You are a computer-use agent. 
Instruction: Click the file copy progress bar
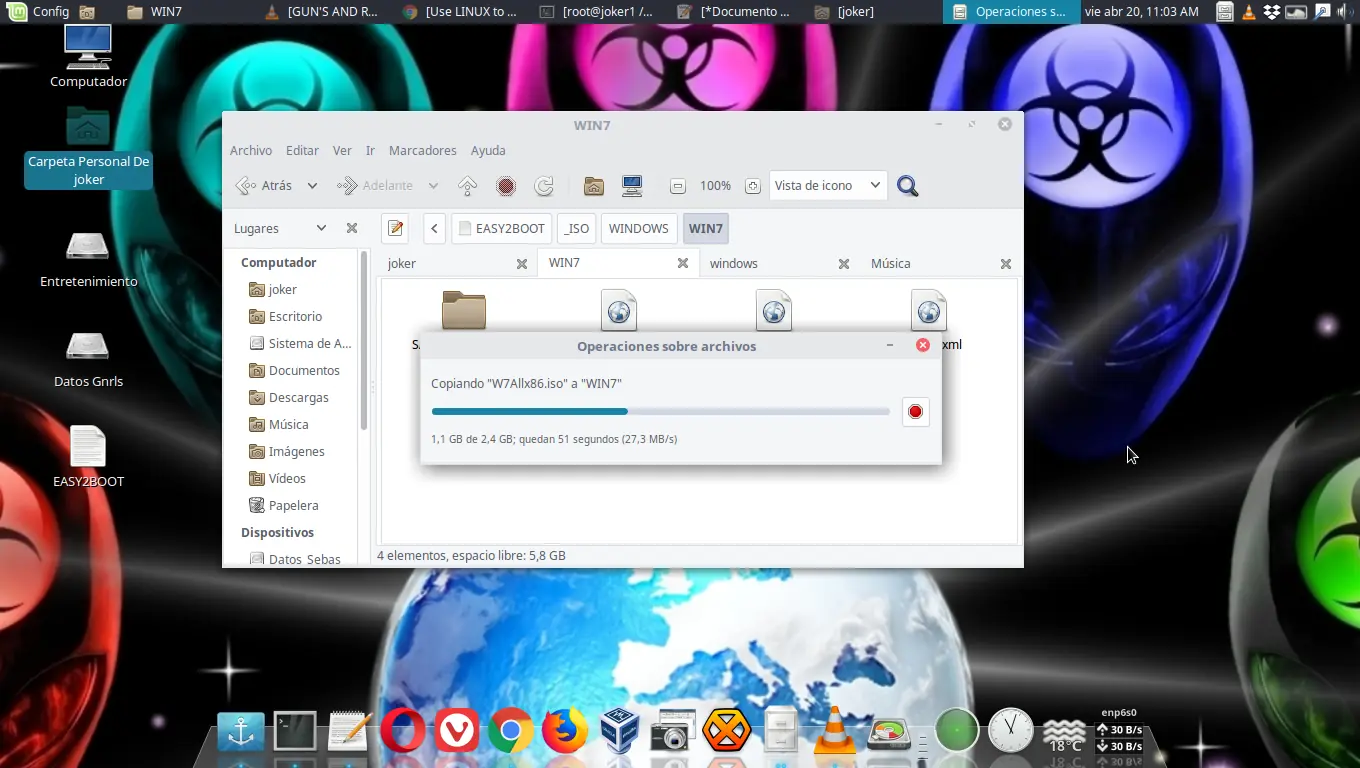click(660, 411)
